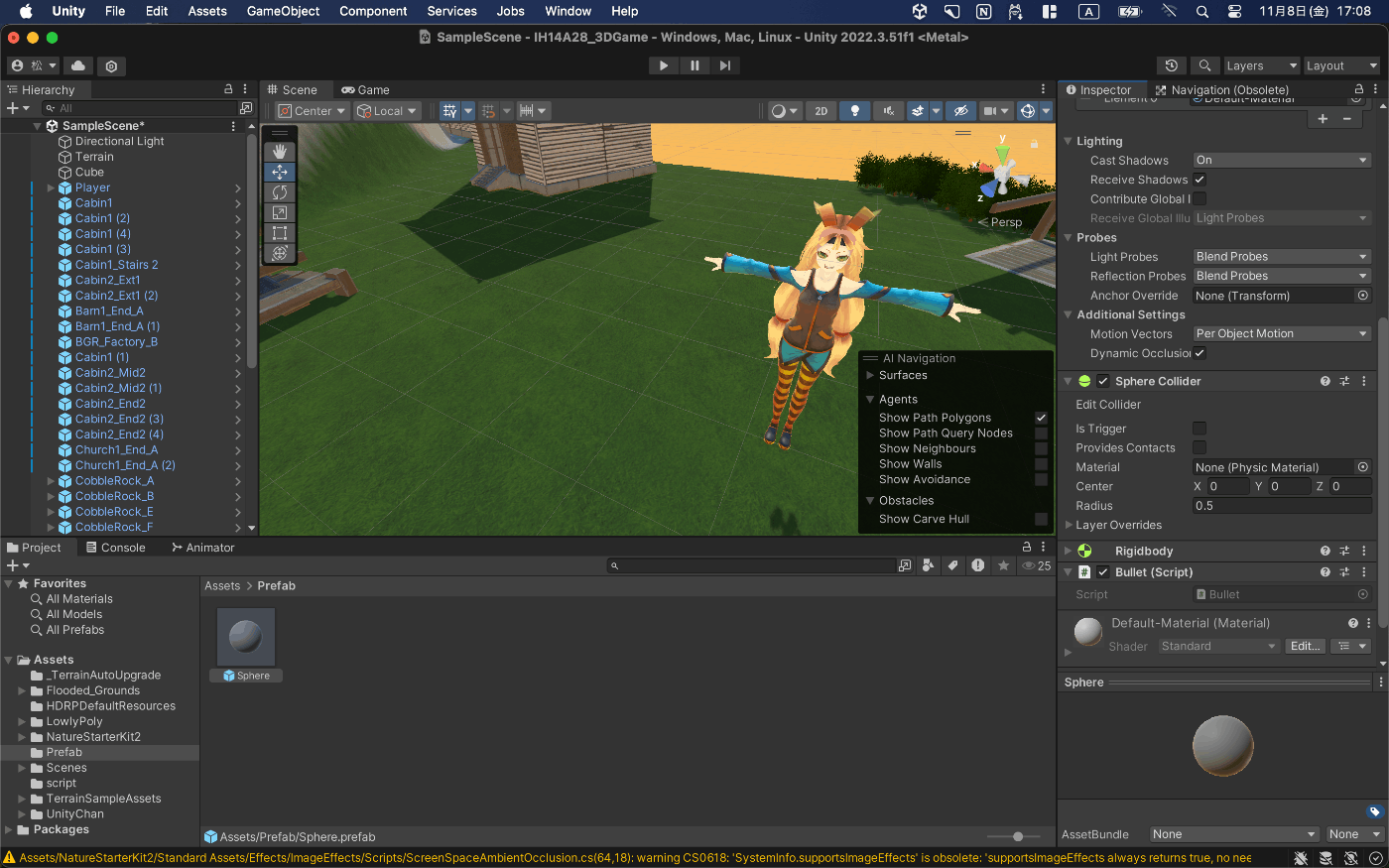Open the Local handle rotation dropdown

coord(388,111)
